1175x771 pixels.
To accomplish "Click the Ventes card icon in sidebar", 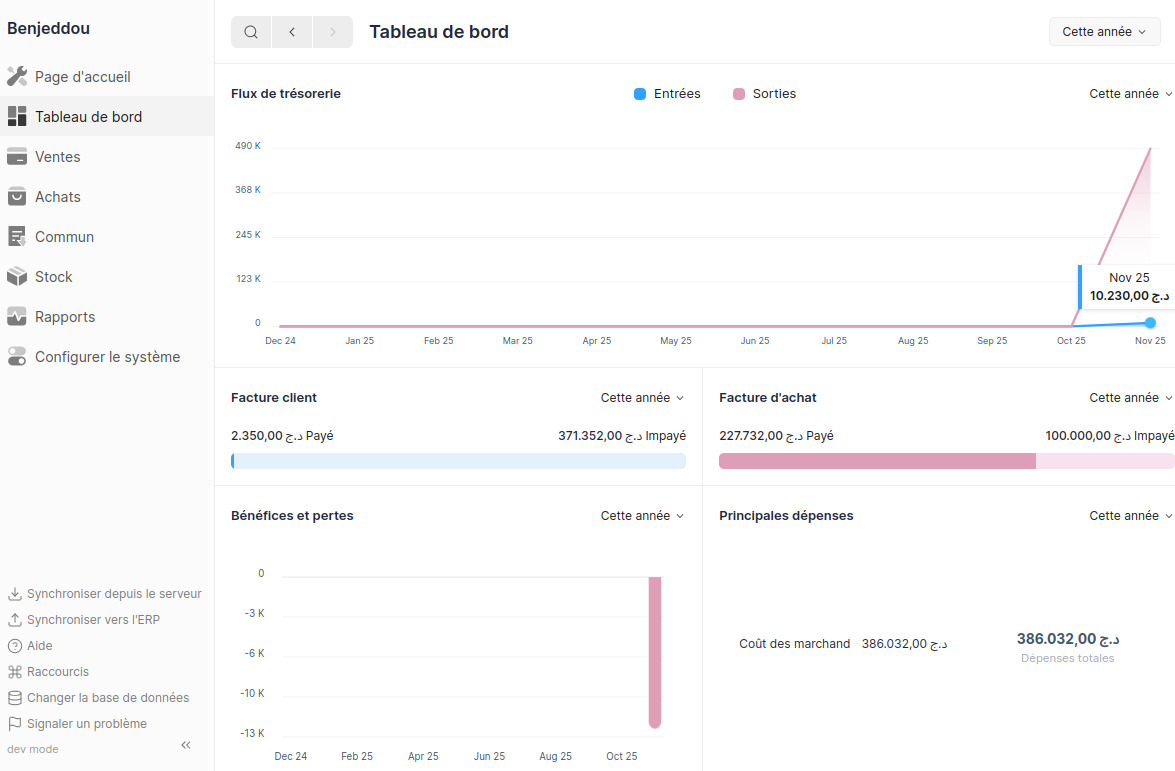I will (x=17, y=157).
